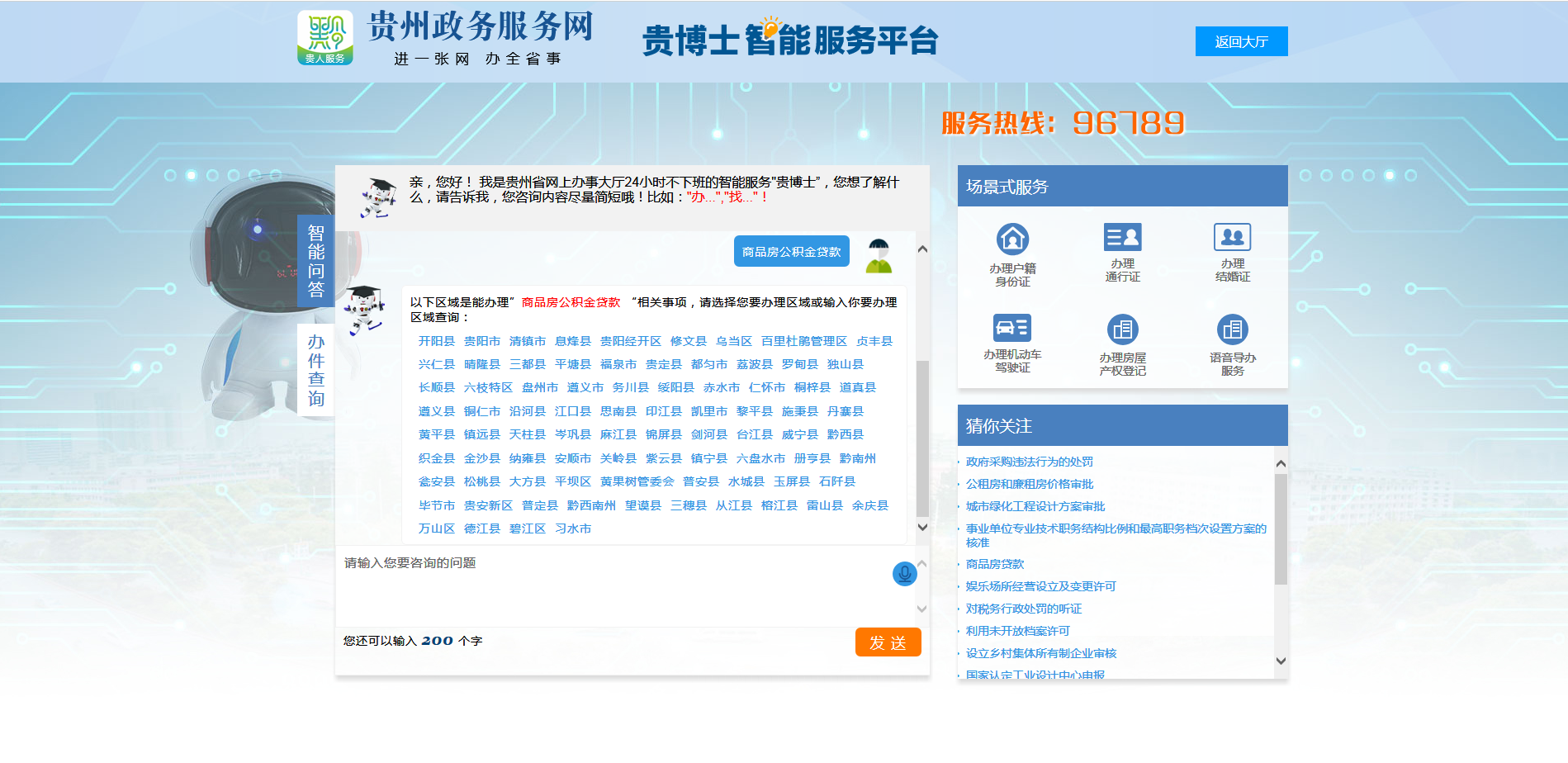The height and width of the screenshot is (763, 1568).
Task: Click the motor vehicle driving license icon
Action: pos(1012,329)
